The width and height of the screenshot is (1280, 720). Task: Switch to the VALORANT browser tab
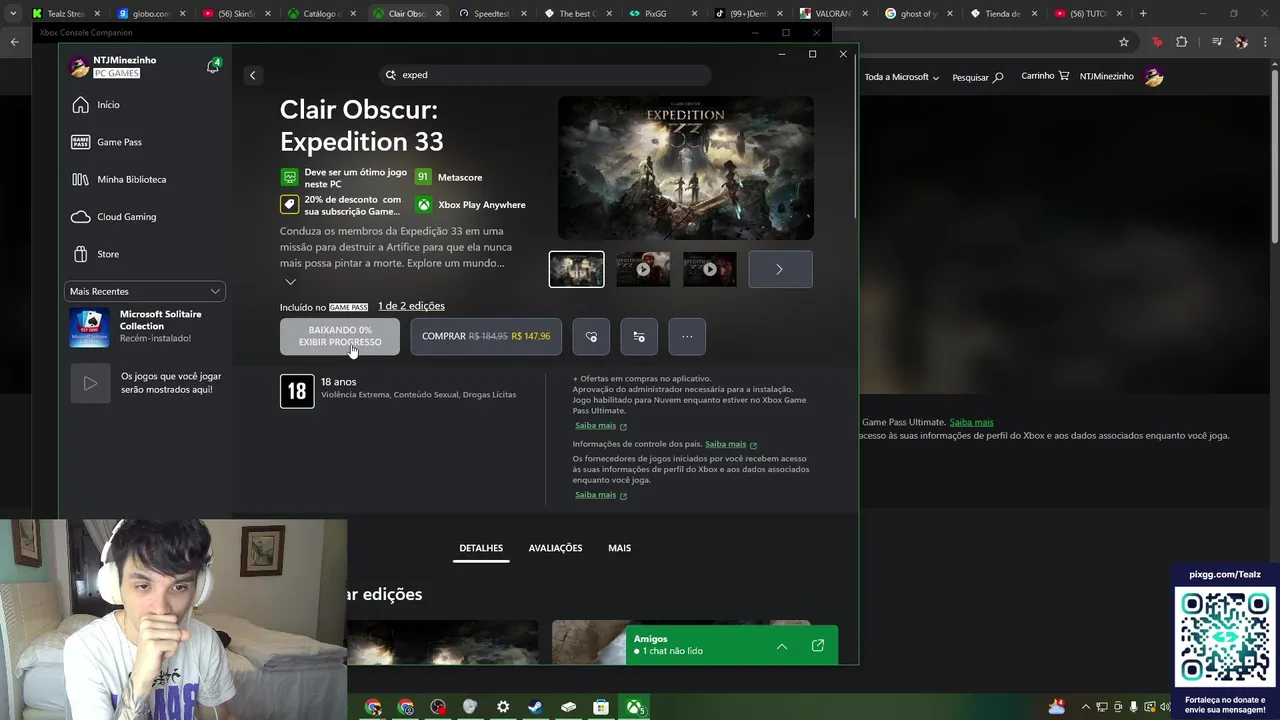click(x=832, y=14)
